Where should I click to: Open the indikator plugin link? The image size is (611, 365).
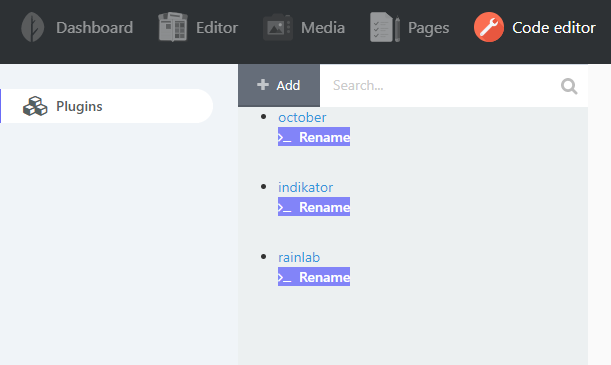pyautogui.click(x=306, y=187)
